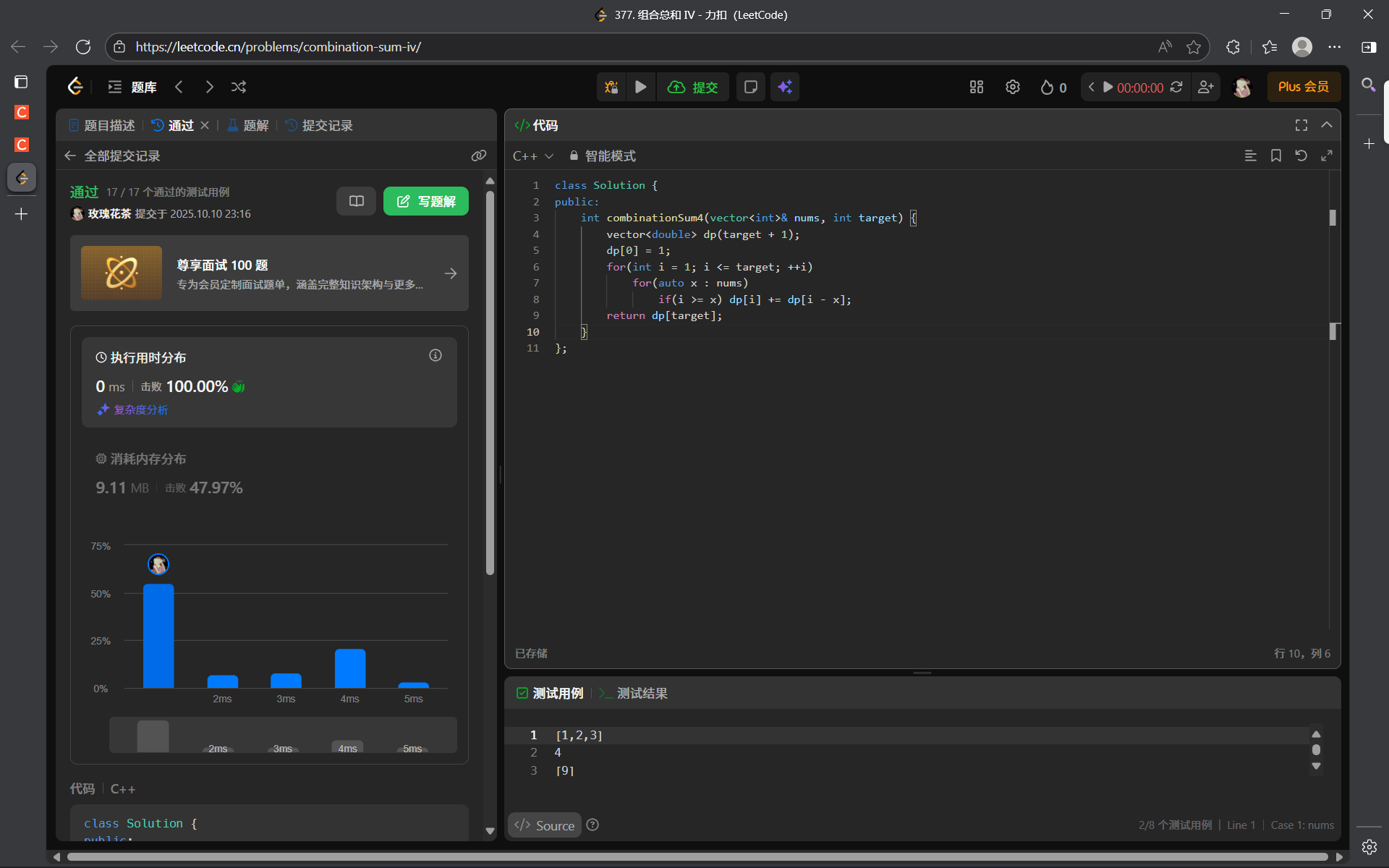Image resolution: width=1389 pixels, height=868 pixels.
Task: Toggle the Source view of testcases
Action: coord(545,825)
